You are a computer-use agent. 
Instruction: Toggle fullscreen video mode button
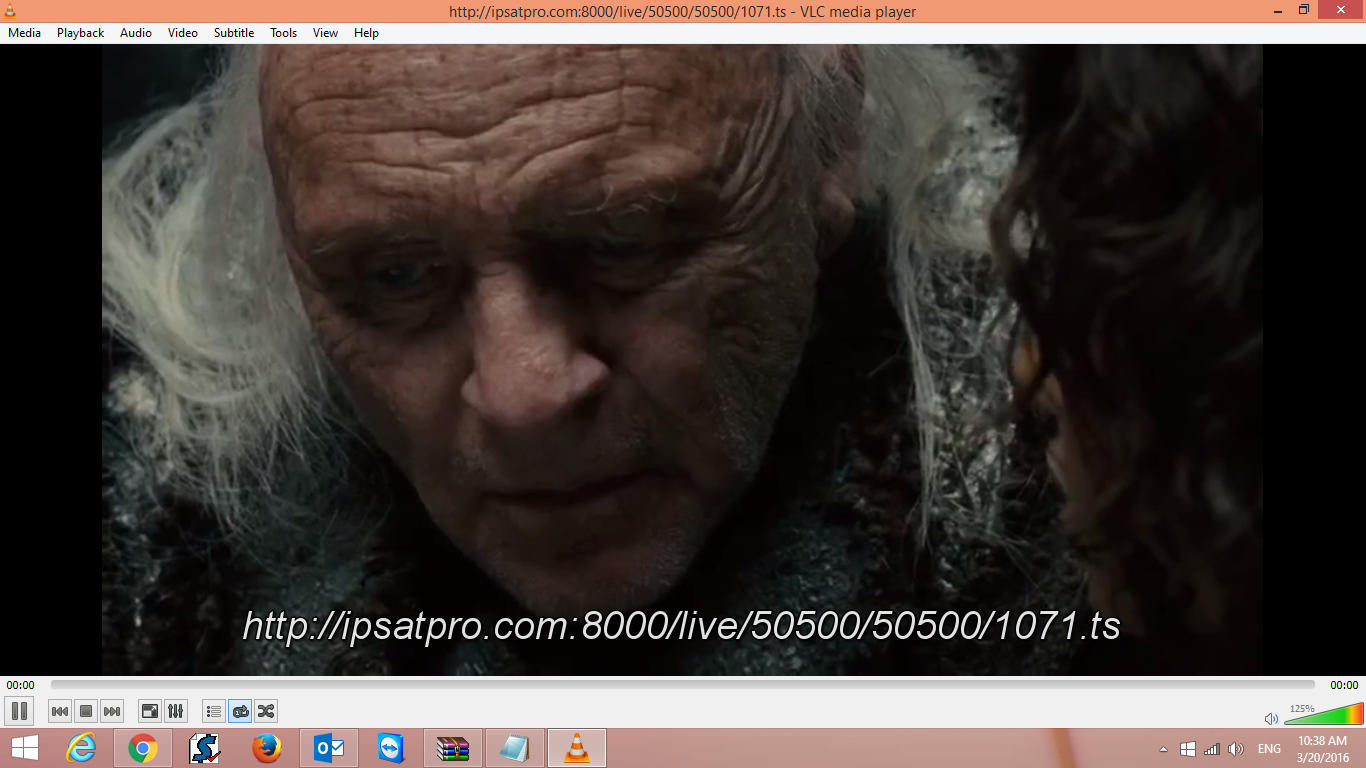click(149, 711)
